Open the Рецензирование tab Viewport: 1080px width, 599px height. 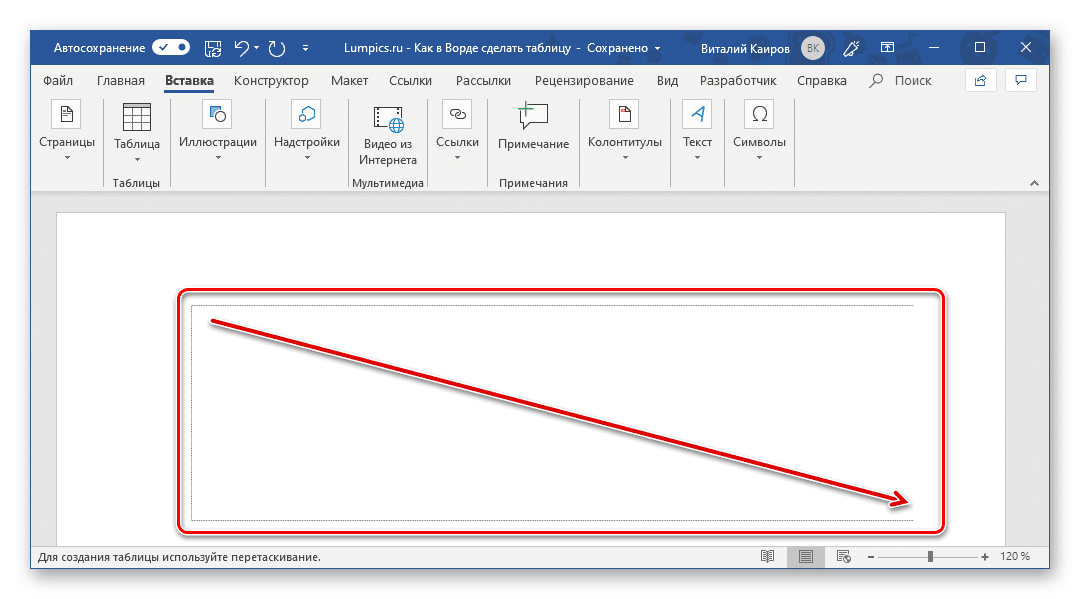tap(584, 81)
